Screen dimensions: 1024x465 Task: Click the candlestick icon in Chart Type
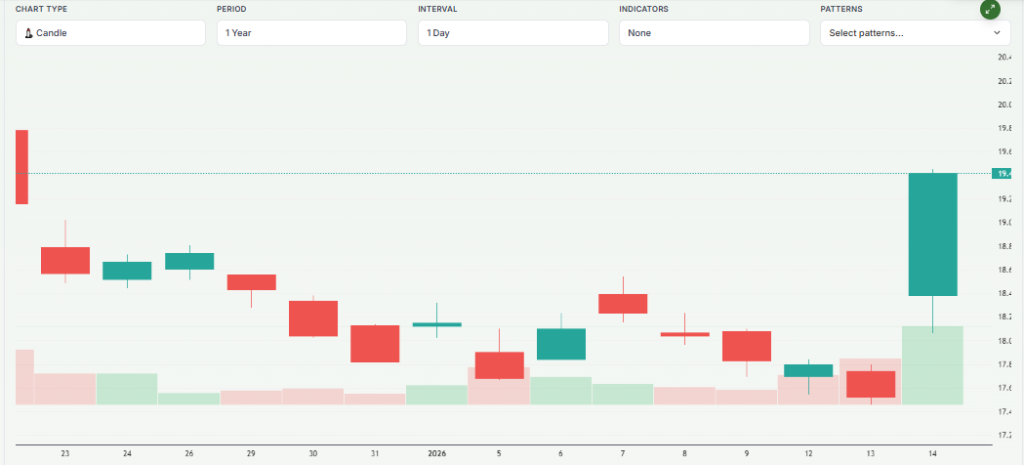click(x=29, y=33)
